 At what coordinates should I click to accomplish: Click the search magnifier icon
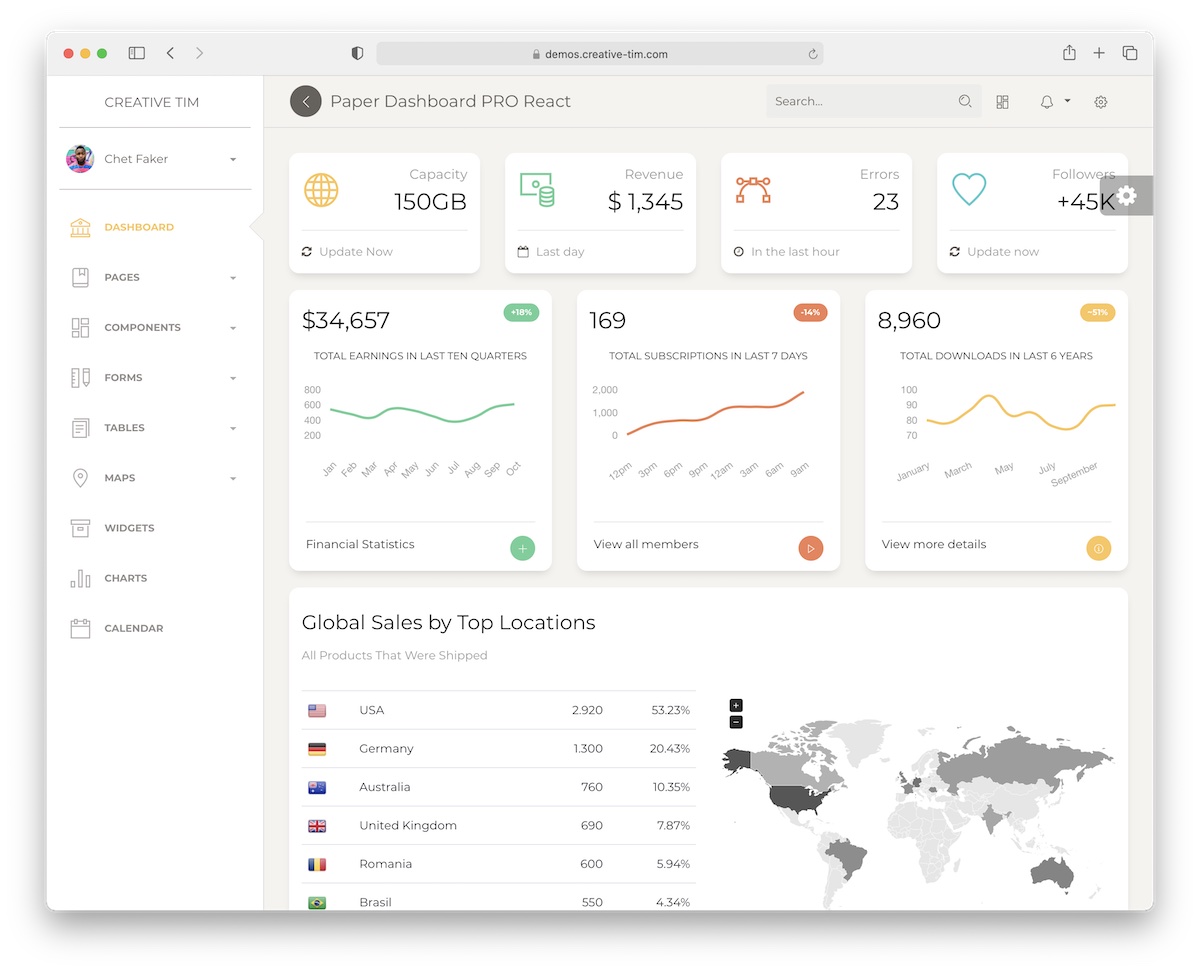(964, 101)
